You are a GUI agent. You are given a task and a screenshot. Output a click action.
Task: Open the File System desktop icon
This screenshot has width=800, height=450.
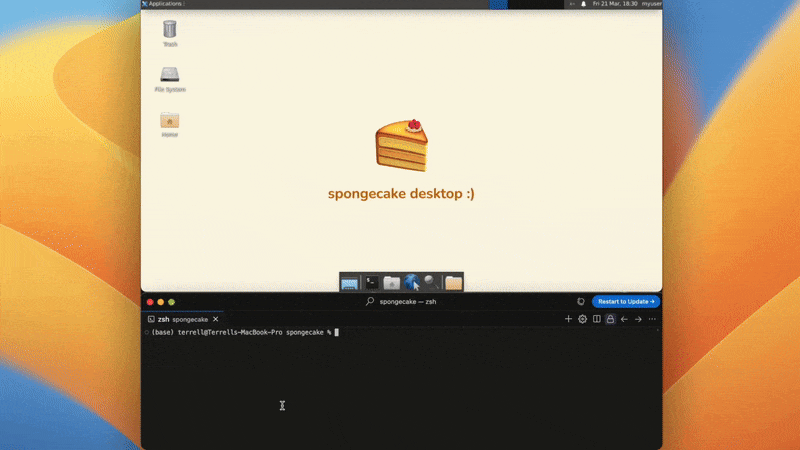(170, 79)
